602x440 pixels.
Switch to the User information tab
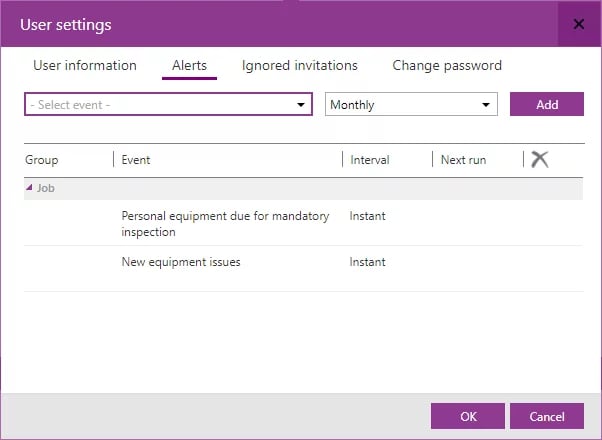tap(85, 65)
